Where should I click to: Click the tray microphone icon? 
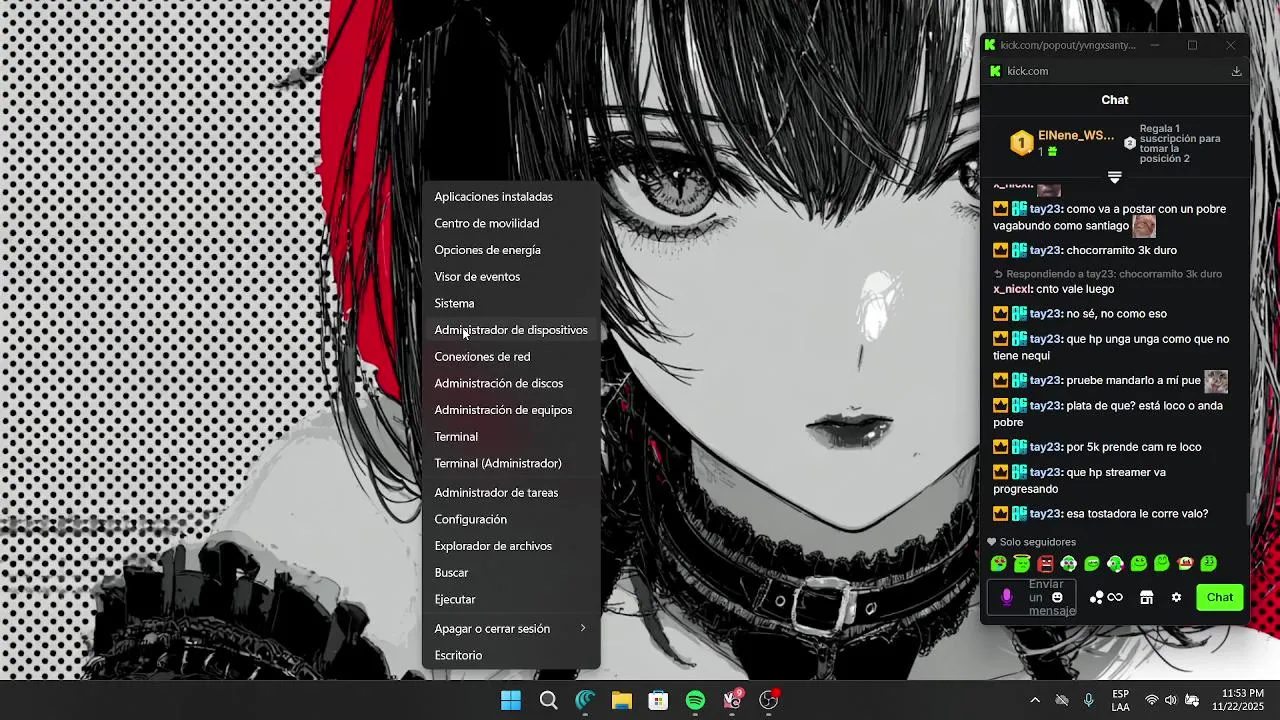pyautogui.click(x=1089, y=700)
